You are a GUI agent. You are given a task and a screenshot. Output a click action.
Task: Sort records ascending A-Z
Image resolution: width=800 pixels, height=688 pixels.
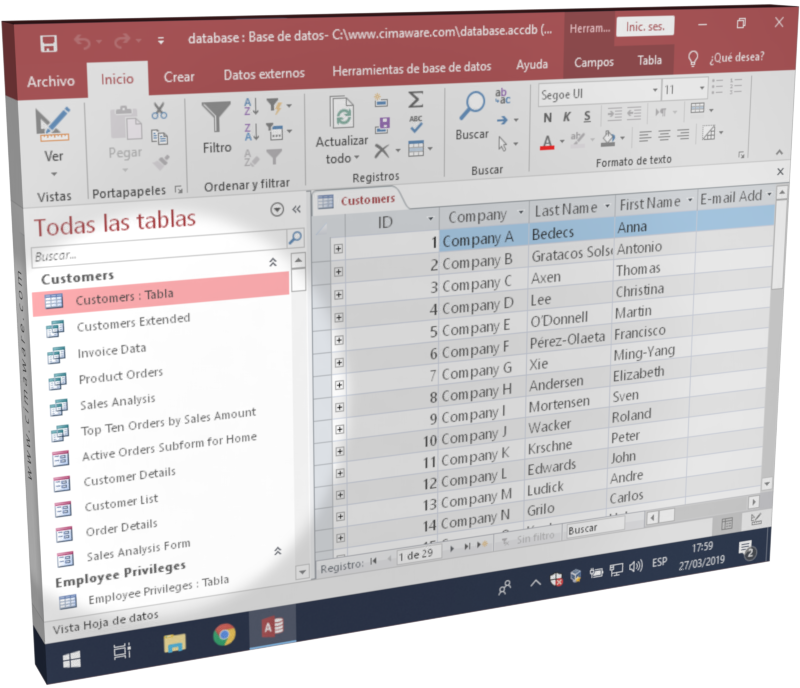(x=250, y=104)
